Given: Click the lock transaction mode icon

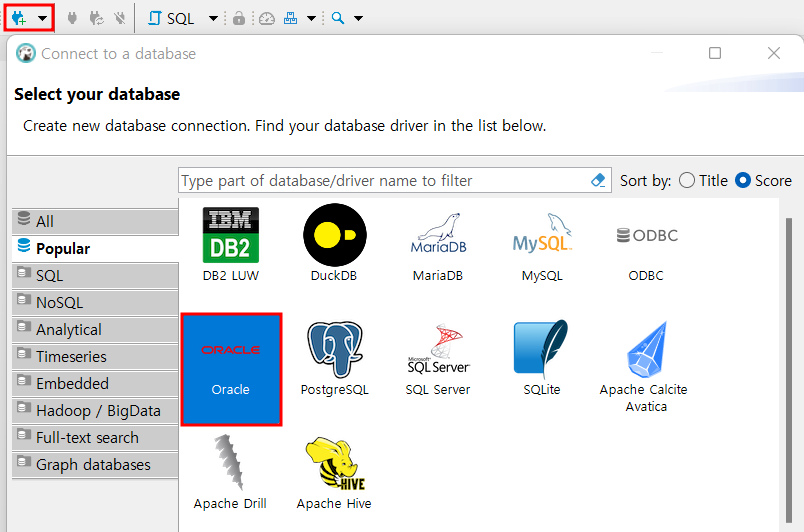Looking at the screenshot, I should click(x=238, y=18).
